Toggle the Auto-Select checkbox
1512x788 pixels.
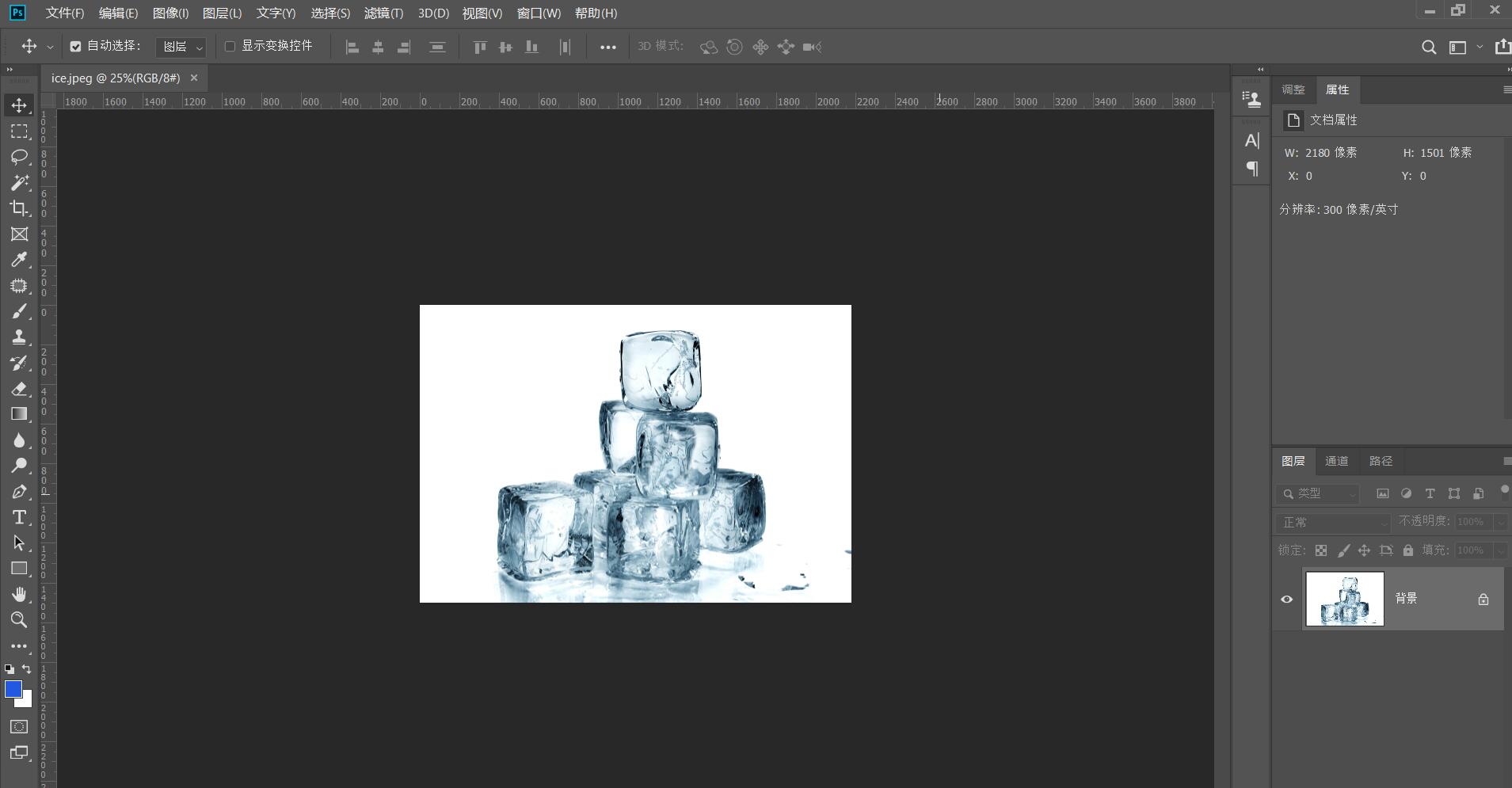tap(75, 47)
